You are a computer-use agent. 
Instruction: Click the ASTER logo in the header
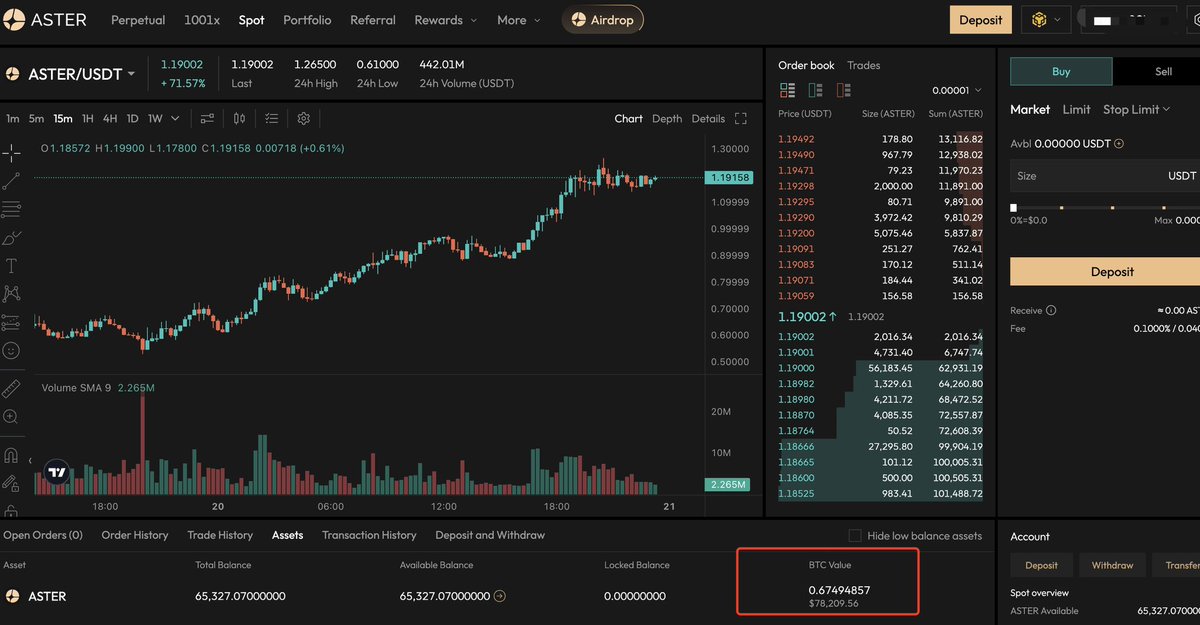[x=45, y=20]
